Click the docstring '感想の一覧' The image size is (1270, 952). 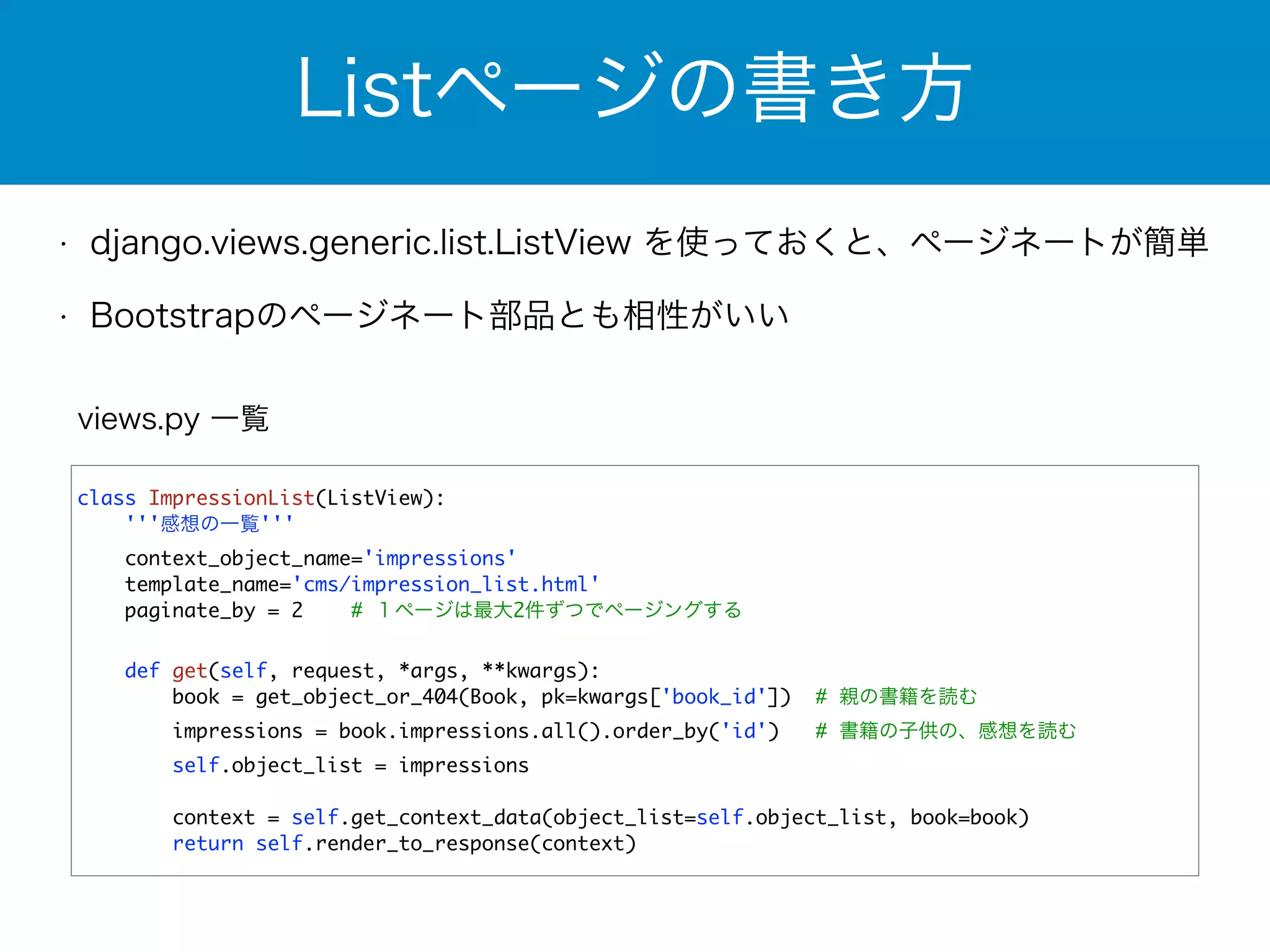209,523
